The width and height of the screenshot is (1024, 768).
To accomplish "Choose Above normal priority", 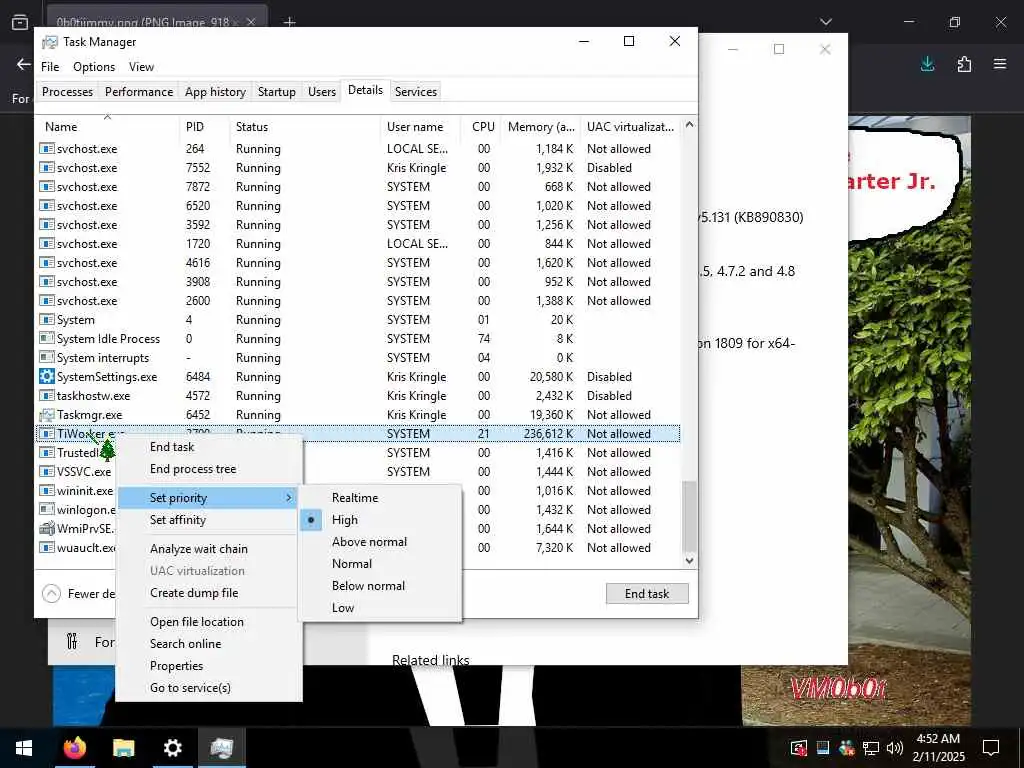I will click(379, 542).
